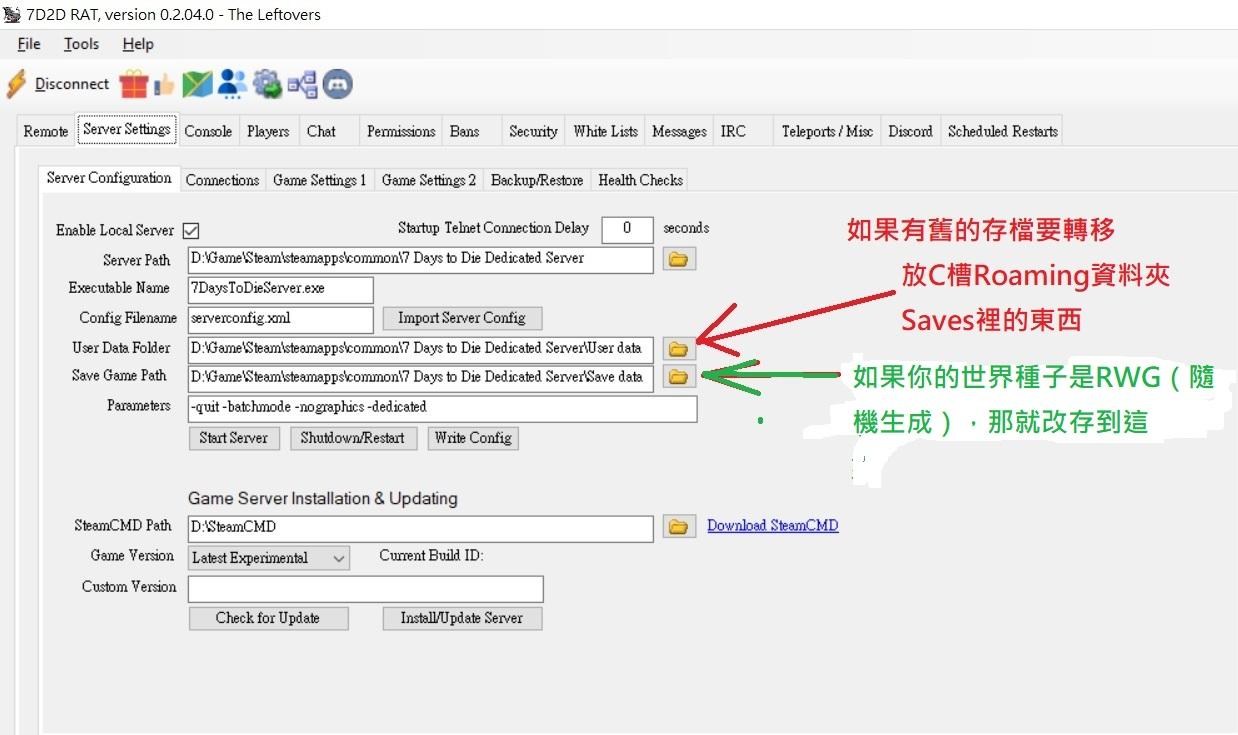Screen dimensions: 1238x735
Task: Browse folder for SteamCMD Path
Action: click(x=678, y=527)
